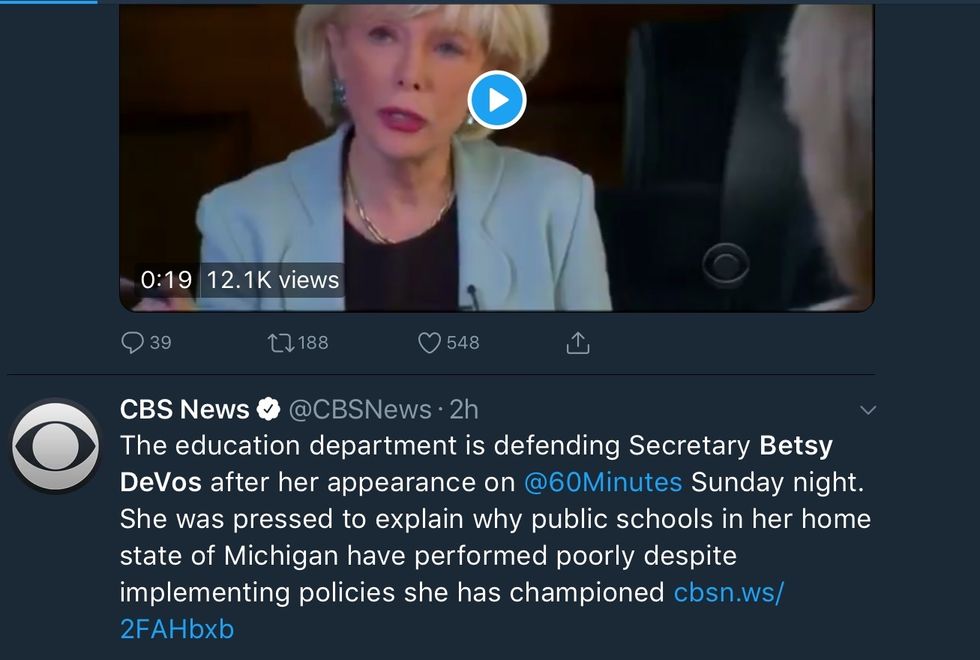Image resolution: width=980 pixels, height=660 pixels.
Task: Click the @CBSNews handle
Action: pos(360,409)
